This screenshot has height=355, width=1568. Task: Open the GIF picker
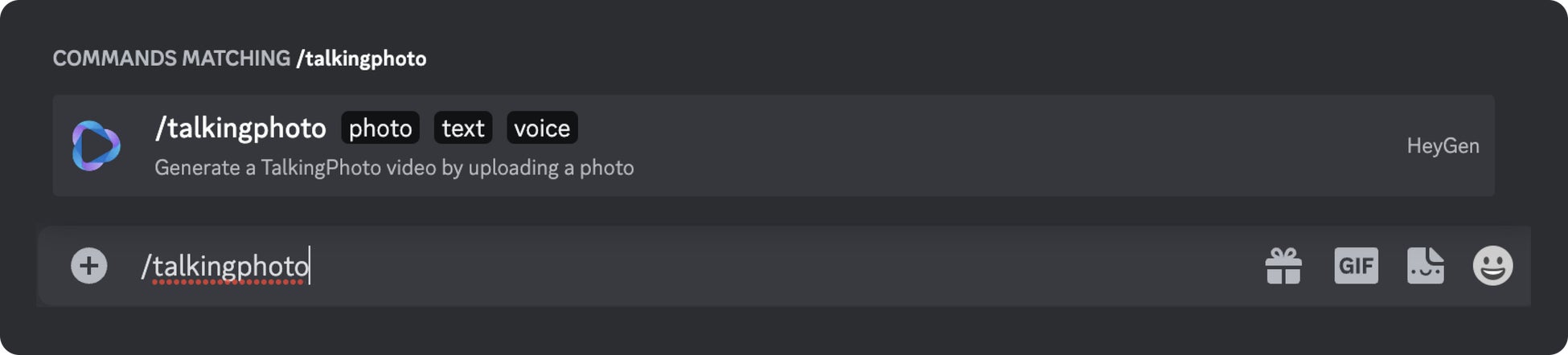(1356, 266)
